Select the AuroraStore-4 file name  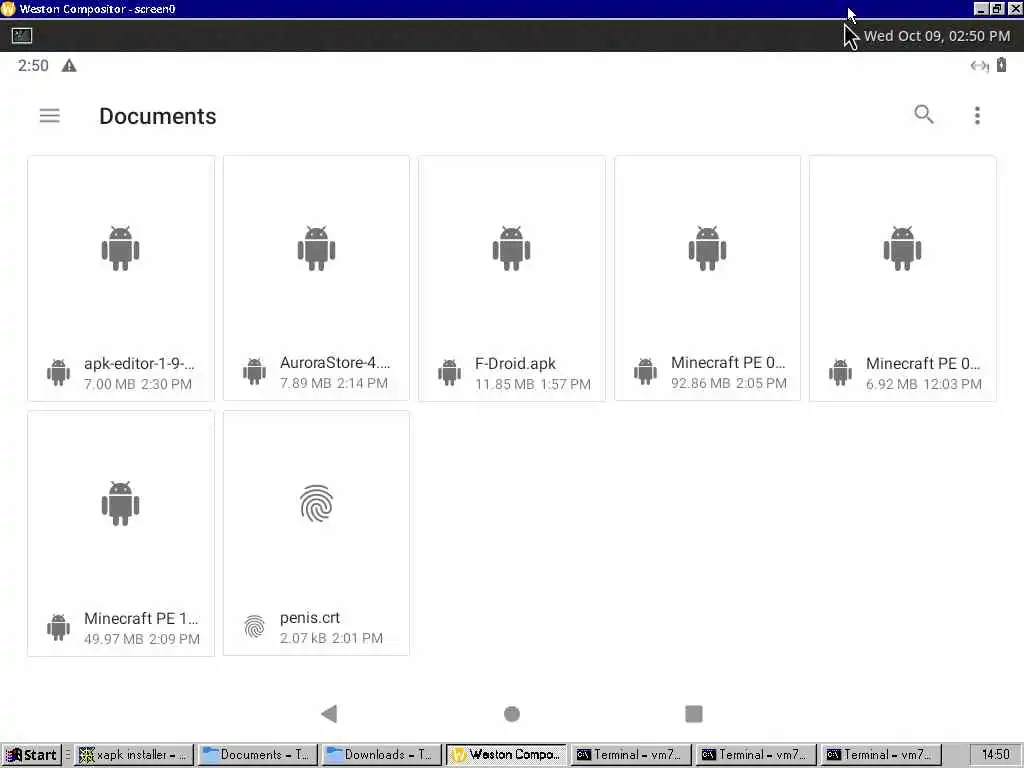click(x=334, y=363)
